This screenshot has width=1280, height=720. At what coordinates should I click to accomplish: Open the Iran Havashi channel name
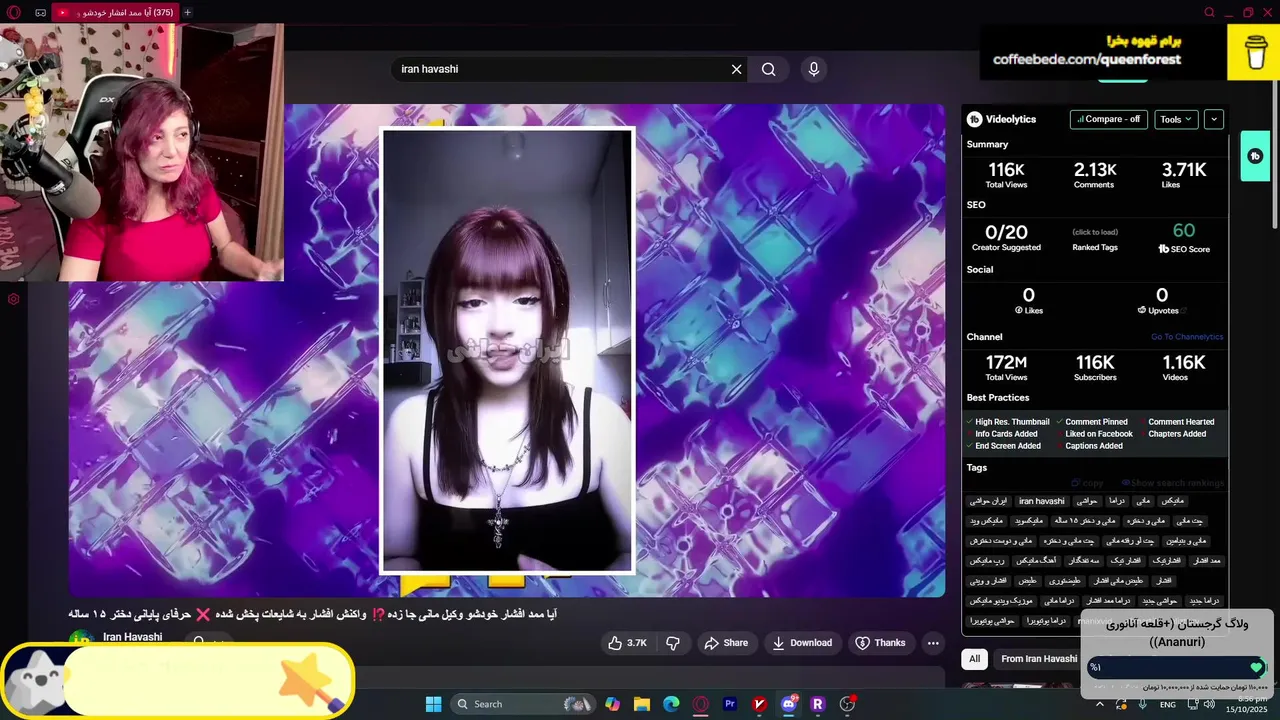click(x=133, y=637)
